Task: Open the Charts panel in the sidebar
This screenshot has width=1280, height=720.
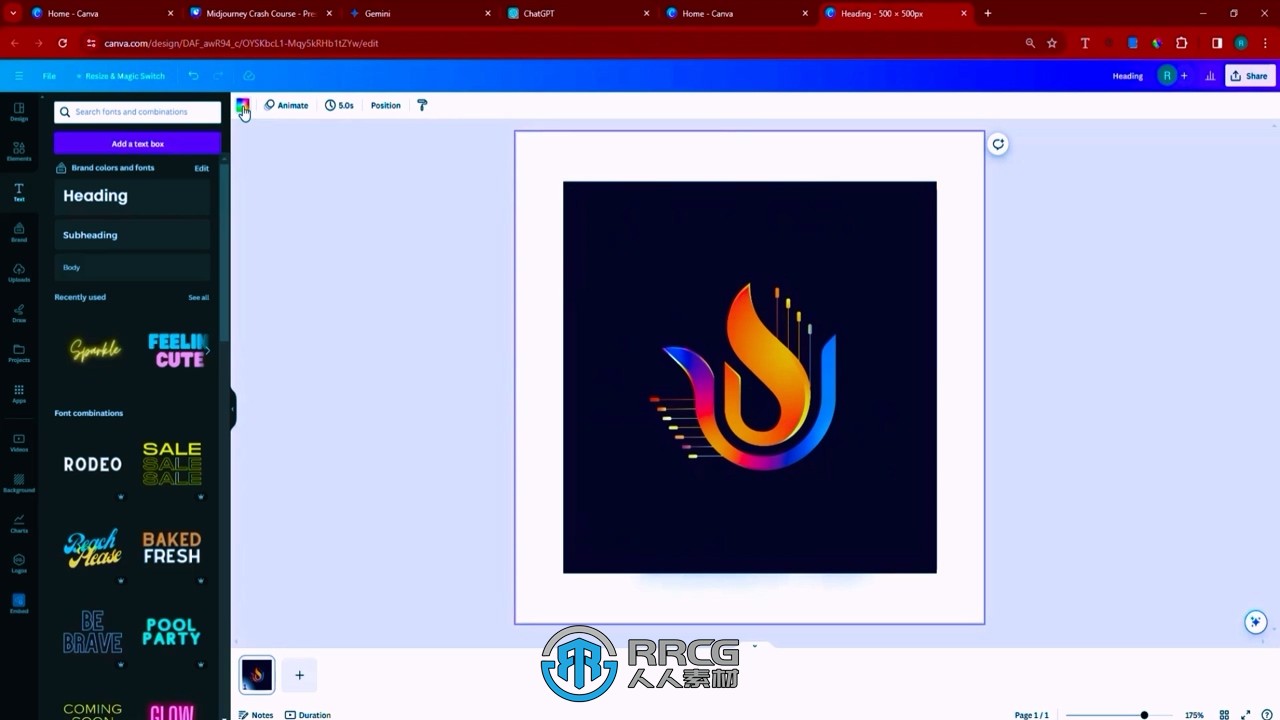Action: click(19, 523)
